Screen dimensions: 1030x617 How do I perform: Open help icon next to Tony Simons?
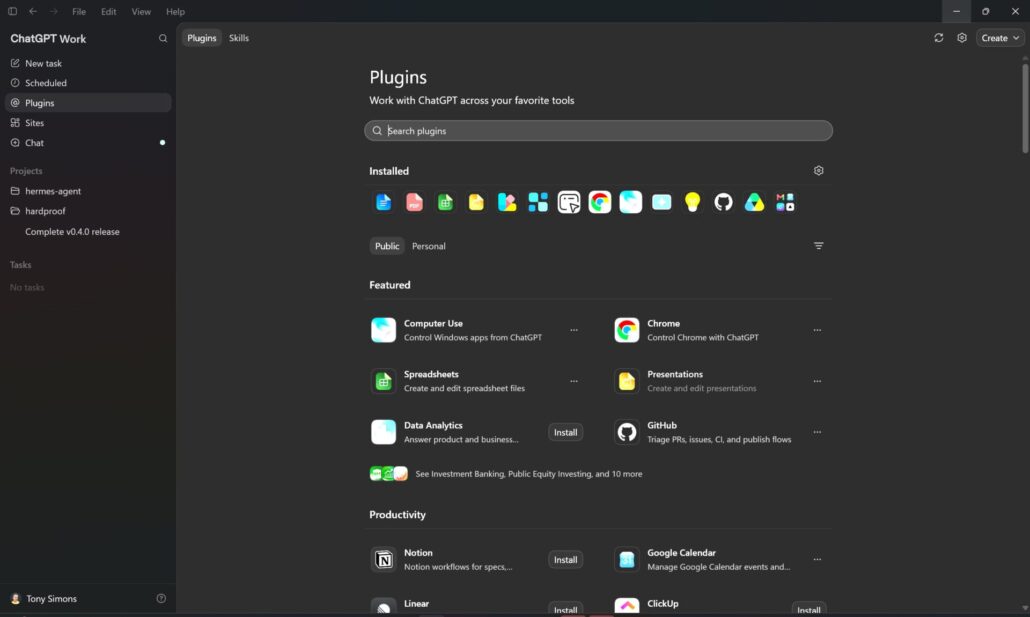[161, 599]
